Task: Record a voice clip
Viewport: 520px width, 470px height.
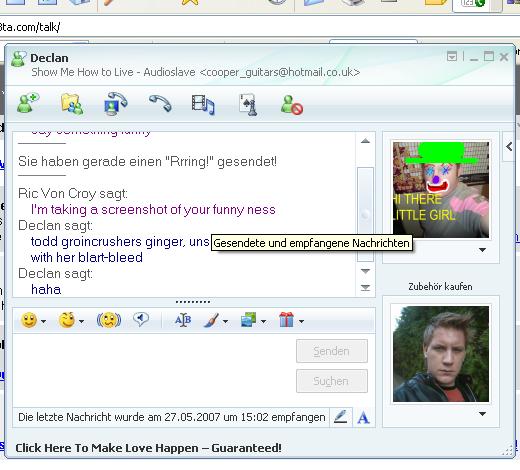Action: (141, 320)
